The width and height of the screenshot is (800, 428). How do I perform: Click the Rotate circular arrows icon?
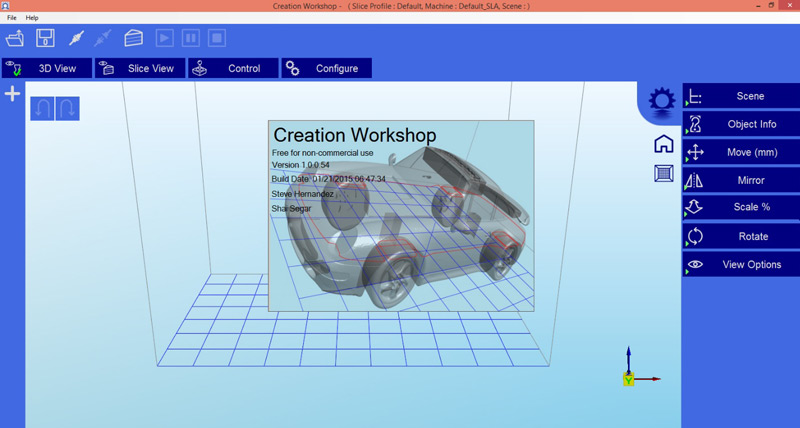(695, 237)
